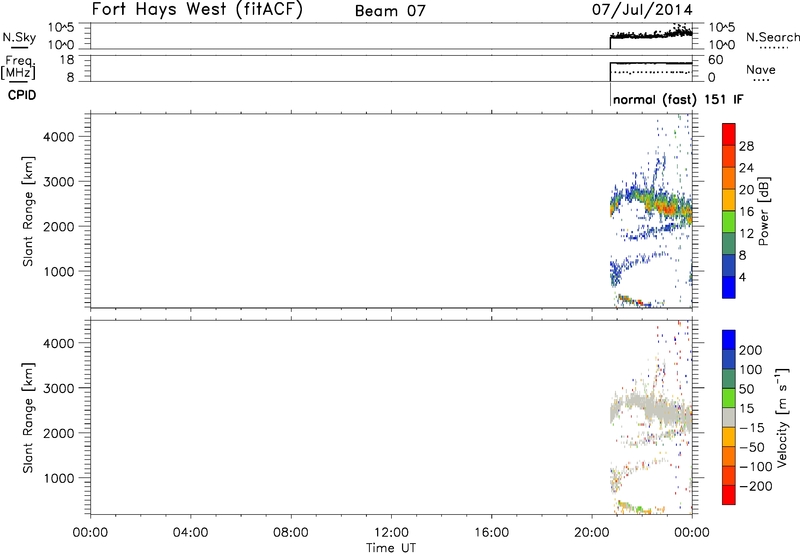Click the light green 12-16 dB power swatch

click(729, 220)
